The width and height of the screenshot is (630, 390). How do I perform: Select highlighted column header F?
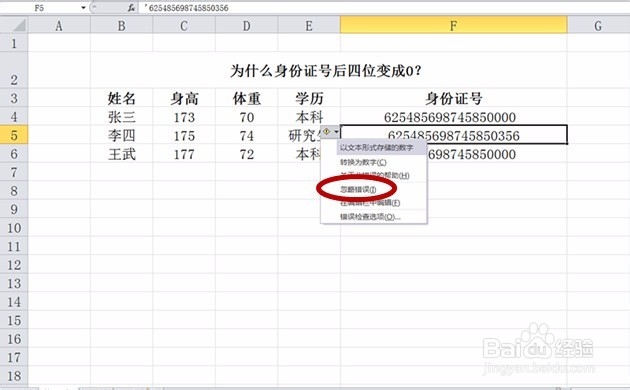[454, 25]
